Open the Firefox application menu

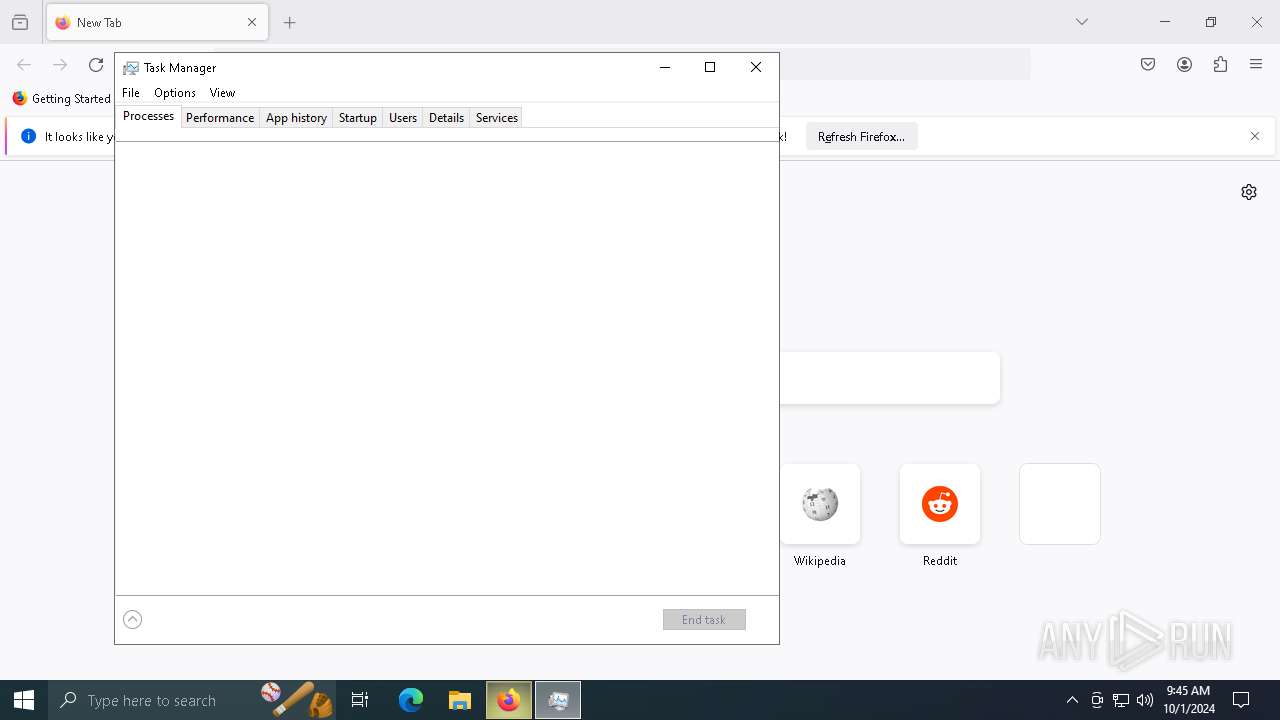pyautogui.click(x=1256, y=65)
